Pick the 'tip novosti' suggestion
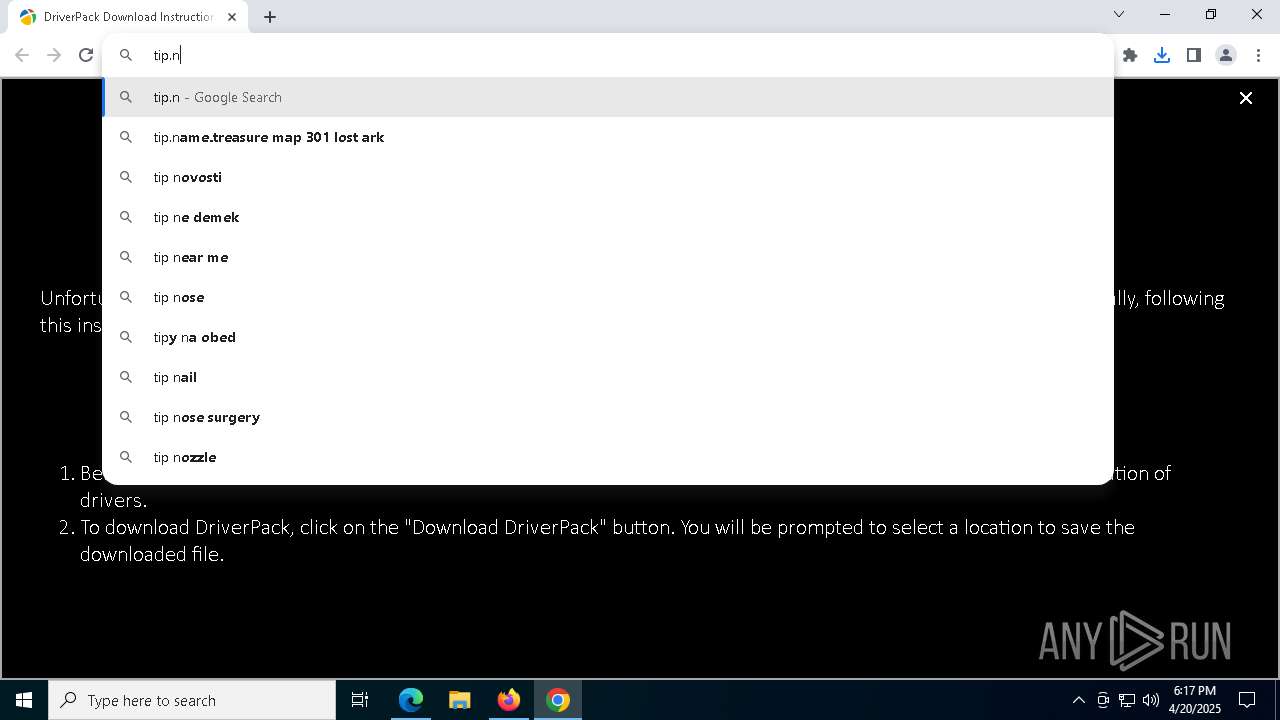This screenshot has height=720, width=1280. coord(608,177)
